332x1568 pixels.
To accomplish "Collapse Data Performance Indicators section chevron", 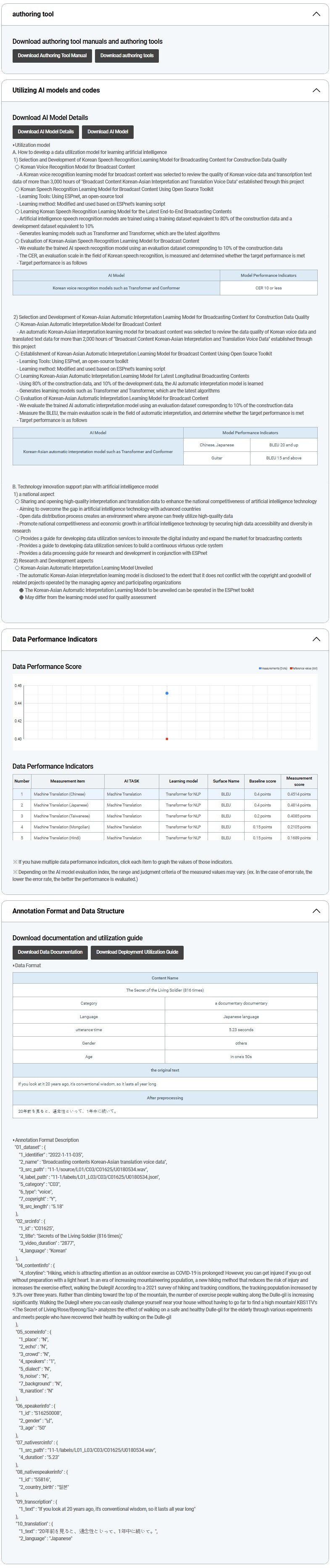I will (316, 639).
